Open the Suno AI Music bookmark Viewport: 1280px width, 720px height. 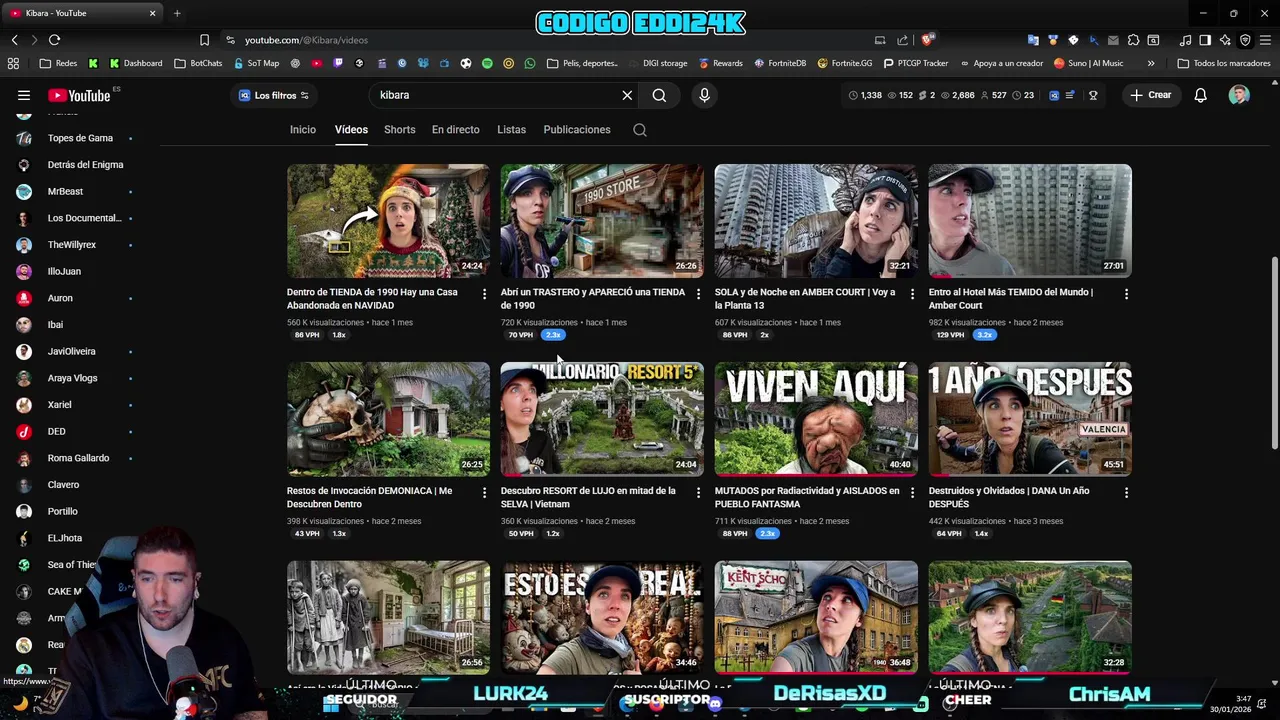click(x=1088, y=63)
